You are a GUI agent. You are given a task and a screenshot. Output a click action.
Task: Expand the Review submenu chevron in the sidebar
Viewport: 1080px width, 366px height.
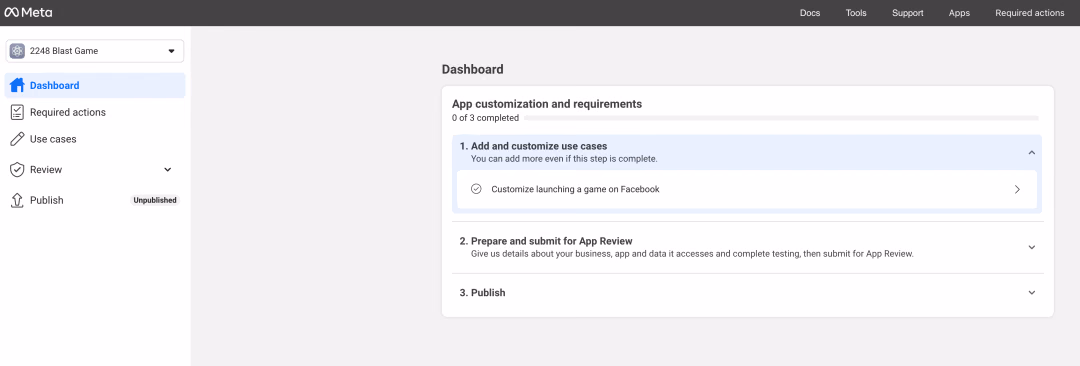[167, 170]
